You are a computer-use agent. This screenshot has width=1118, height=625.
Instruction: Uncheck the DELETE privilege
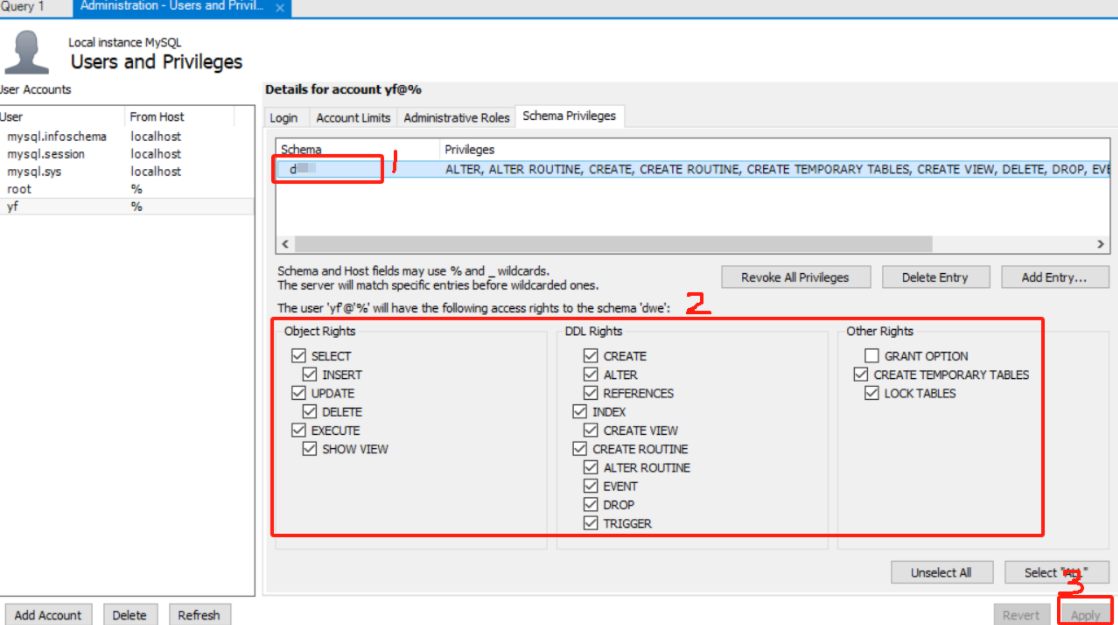pyautogui.click(x=309, y=411)
